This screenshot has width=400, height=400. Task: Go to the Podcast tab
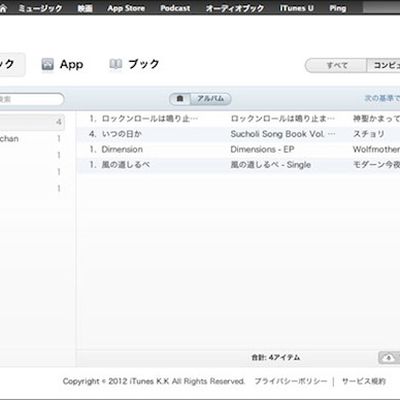[175, 8]
